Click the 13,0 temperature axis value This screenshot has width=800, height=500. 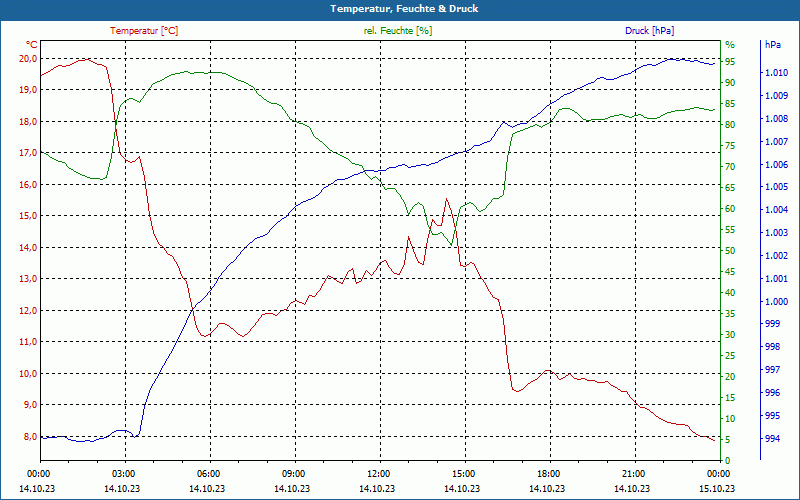(x=29, y=279)
